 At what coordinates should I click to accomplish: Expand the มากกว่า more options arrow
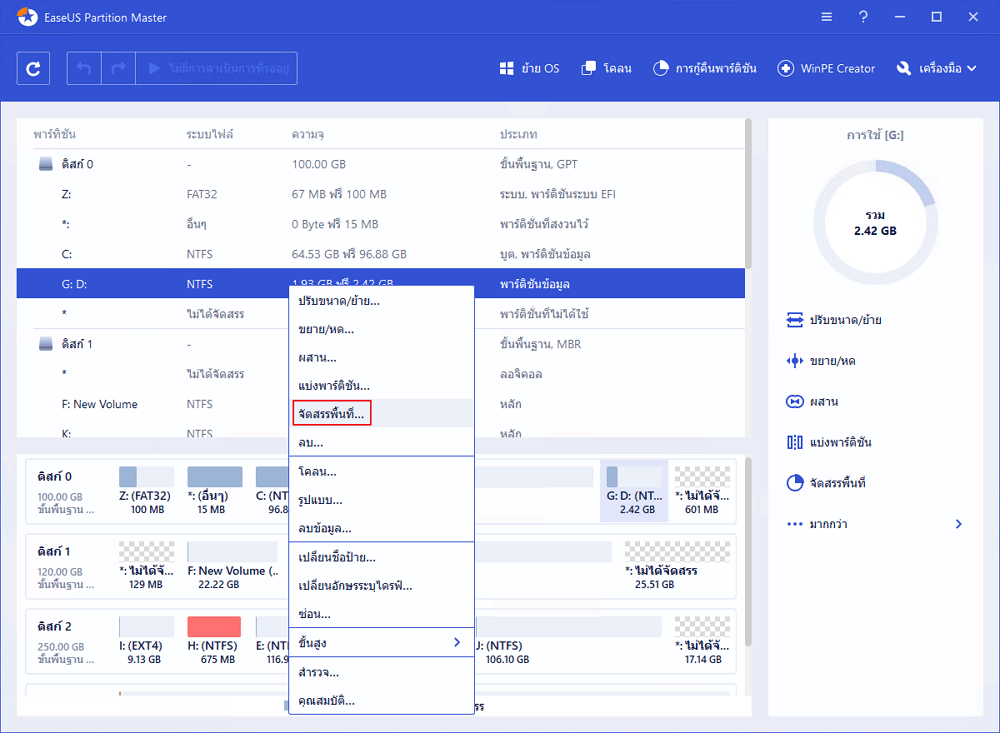[959, 524]
